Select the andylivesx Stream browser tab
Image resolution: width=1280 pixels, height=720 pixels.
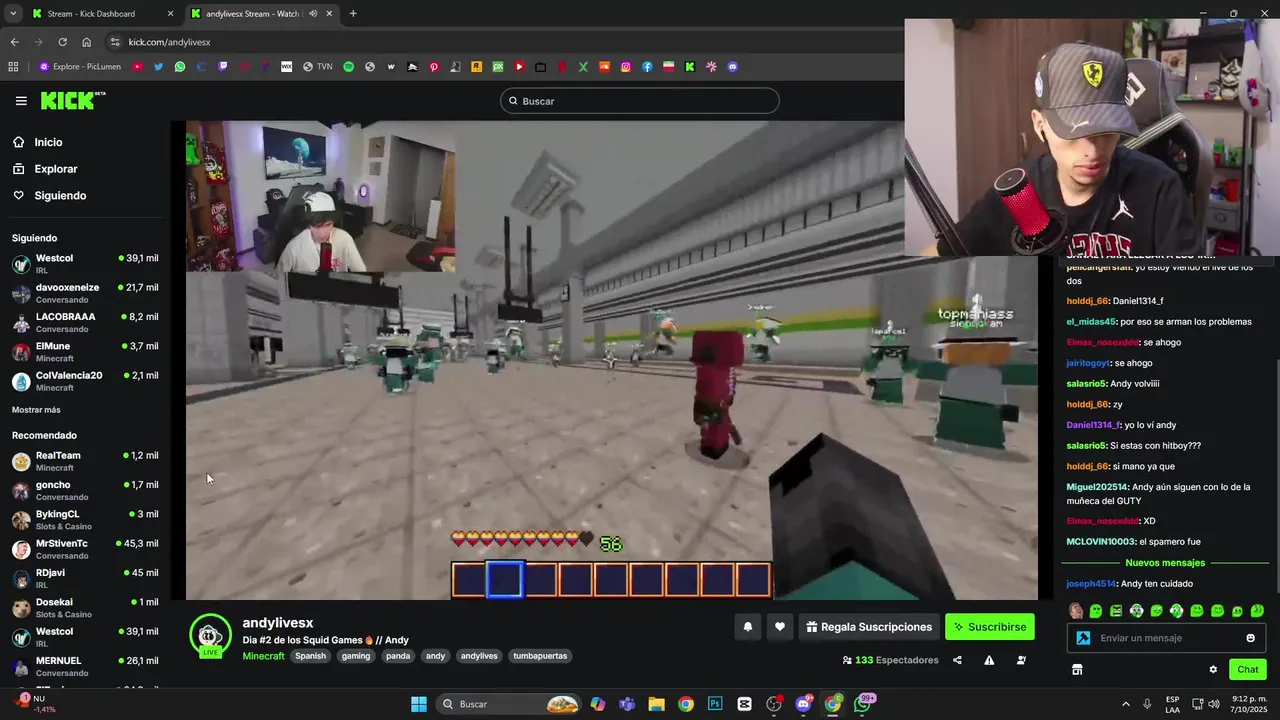pos(260,14)
